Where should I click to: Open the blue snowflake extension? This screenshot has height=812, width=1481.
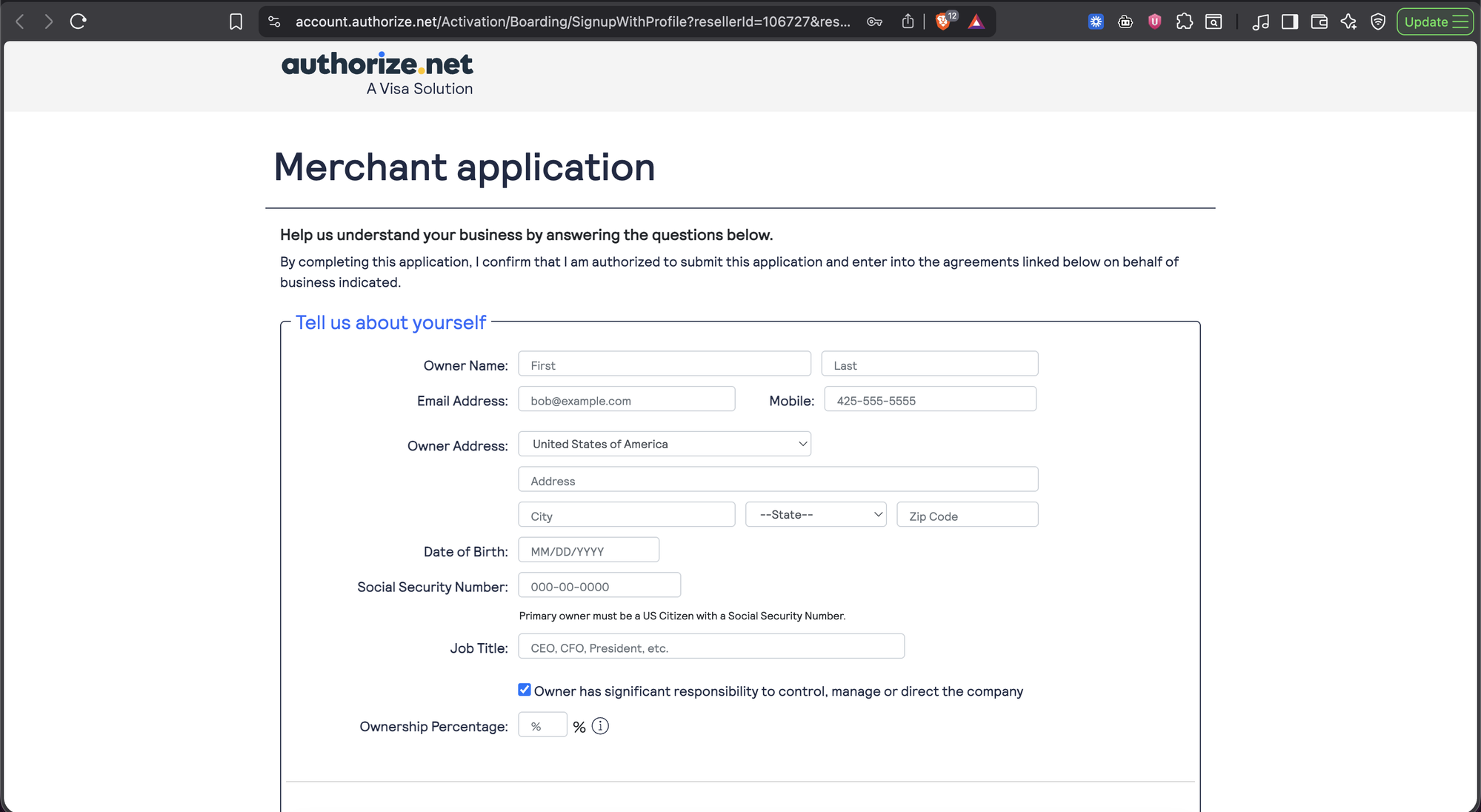[x=1096, y=21]
